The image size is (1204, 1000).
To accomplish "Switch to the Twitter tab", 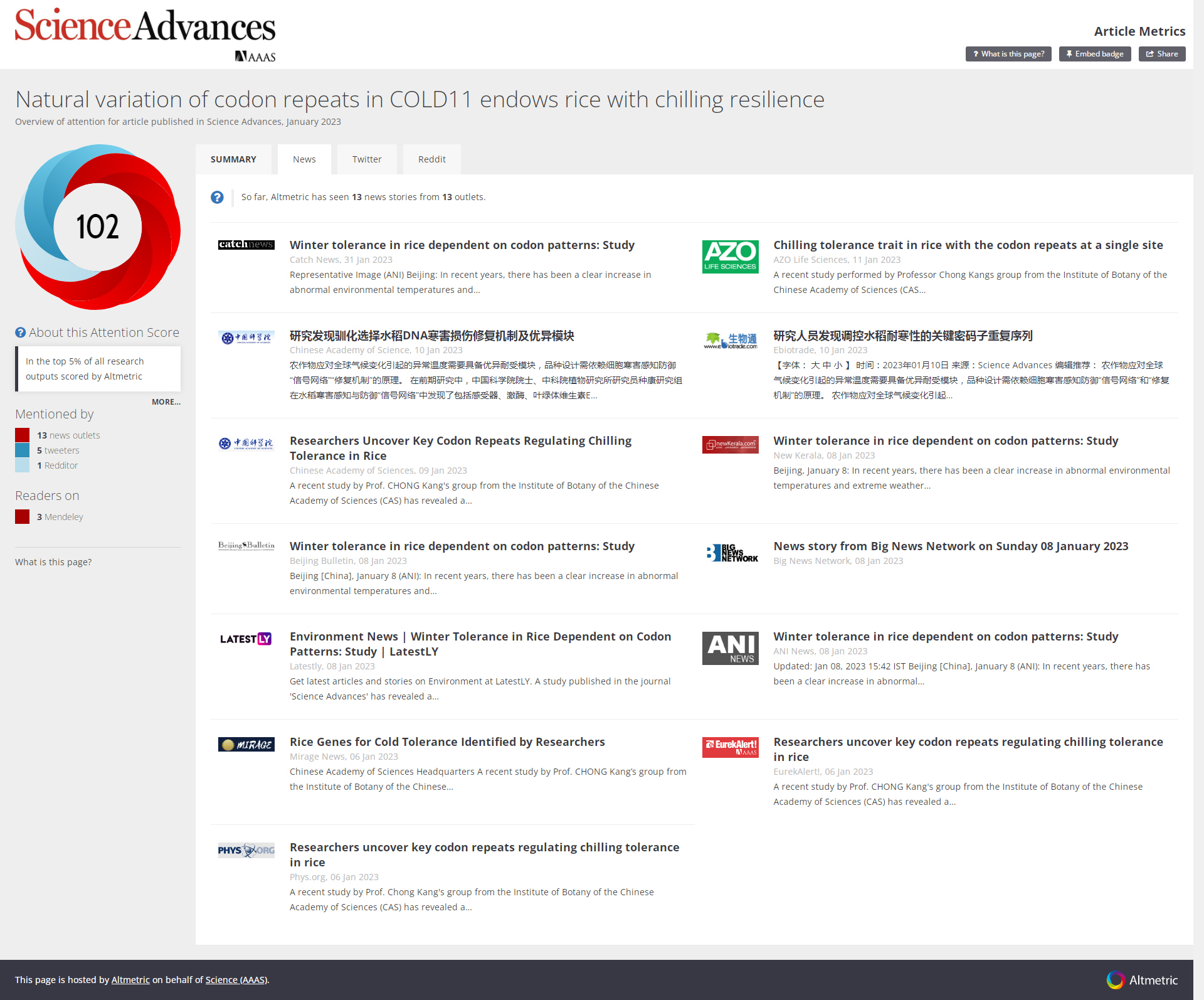I will tap(367, 159).
